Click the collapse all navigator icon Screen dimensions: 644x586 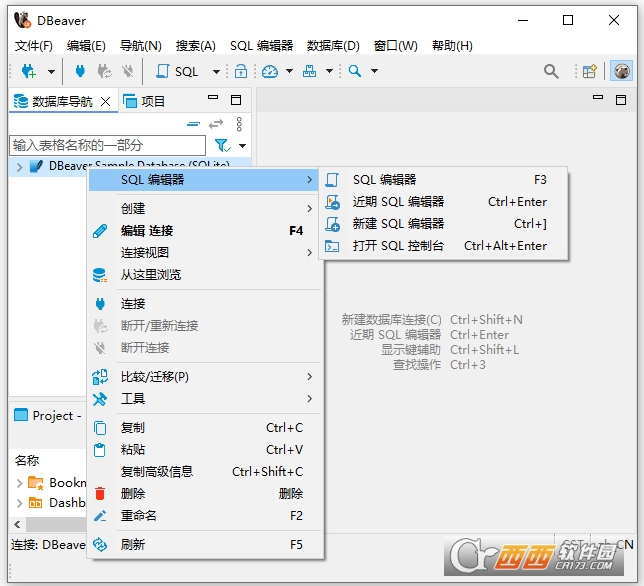click(x=193, y=124)
